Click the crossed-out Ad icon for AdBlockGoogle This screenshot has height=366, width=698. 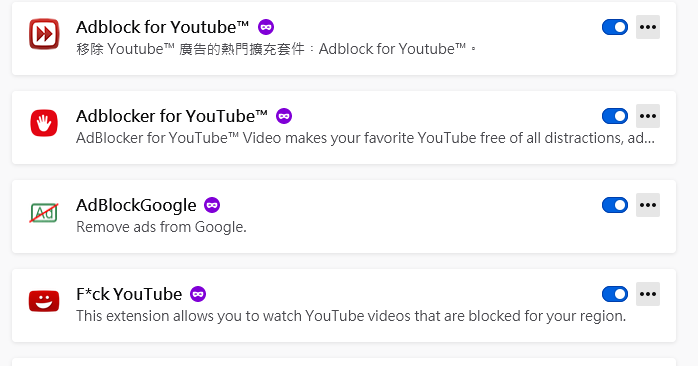[44, 212]
